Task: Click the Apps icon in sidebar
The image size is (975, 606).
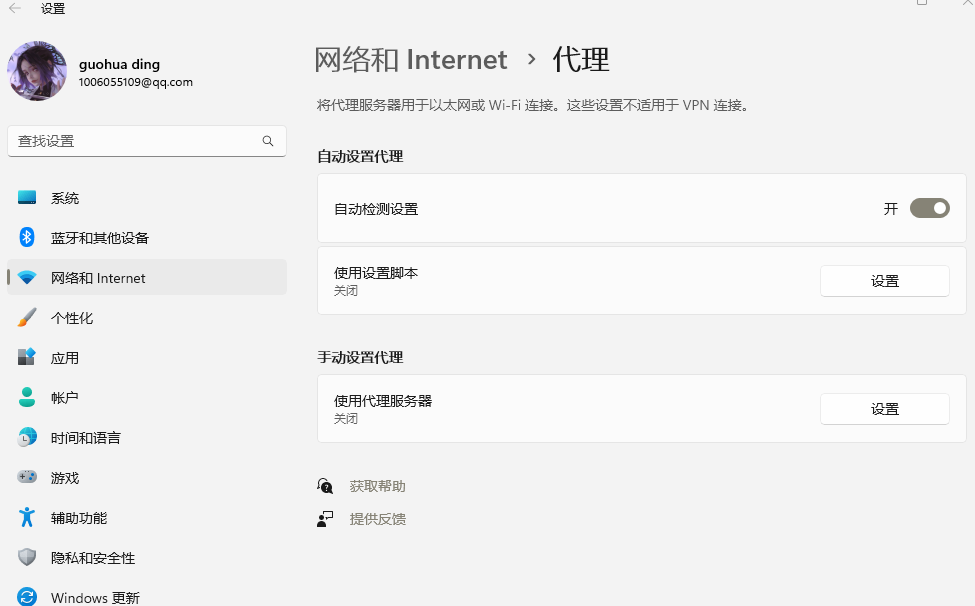Action: [27, 358]
